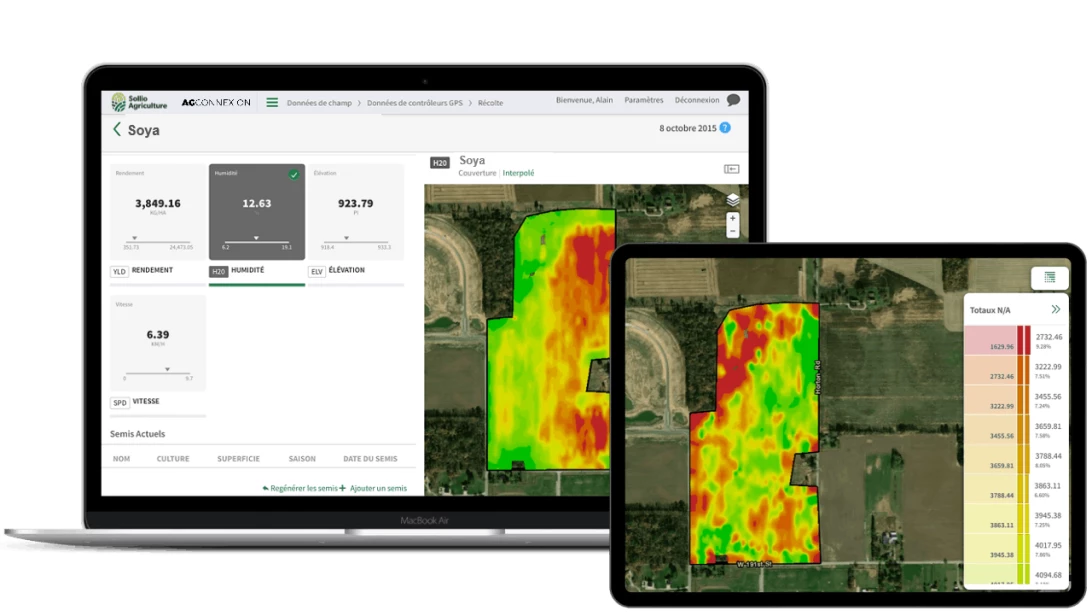Sort table by DATE DU SEMIS column

370,459
